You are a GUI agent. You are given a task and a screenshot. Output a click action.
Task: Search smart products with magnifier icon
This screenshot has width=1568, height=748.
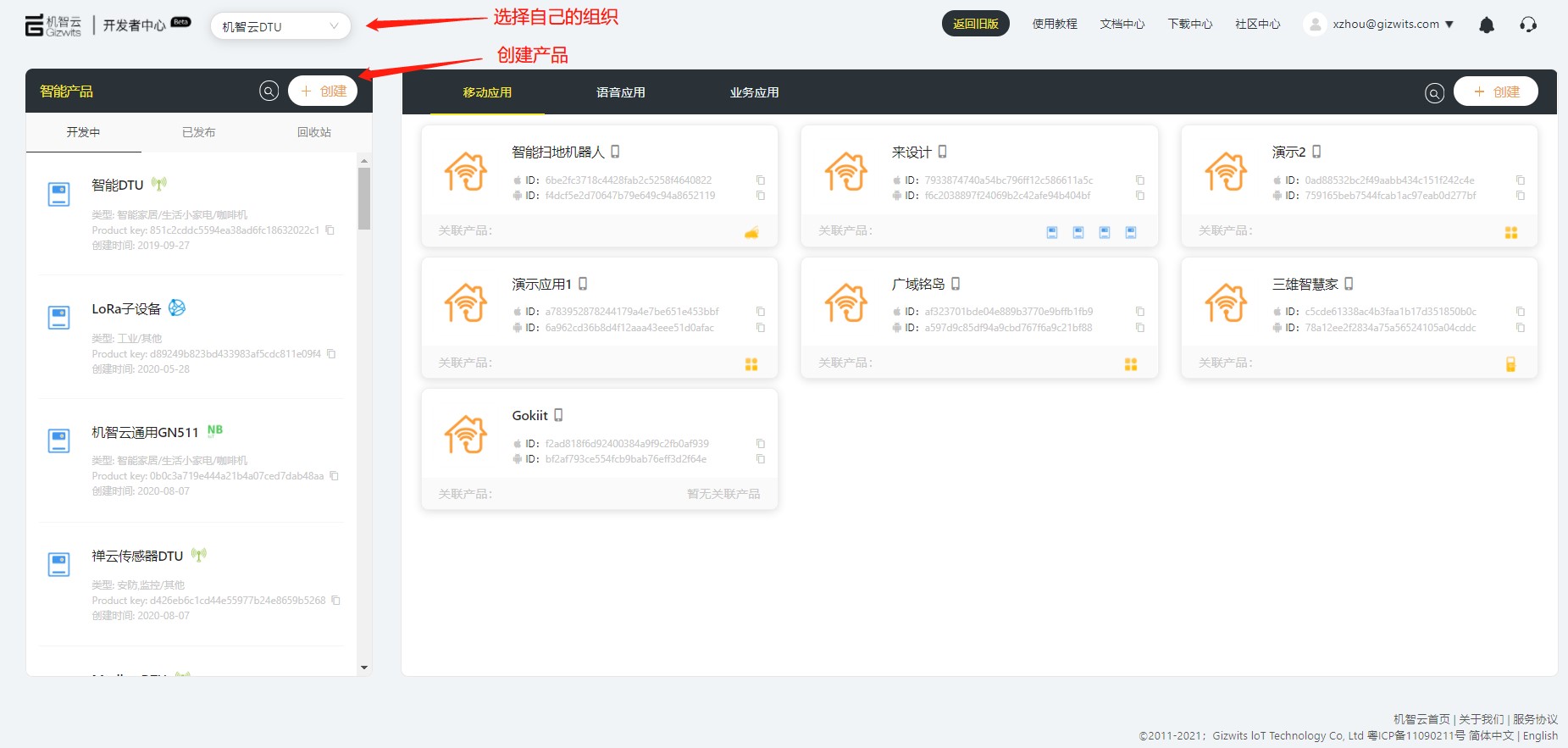click(269, 91)
